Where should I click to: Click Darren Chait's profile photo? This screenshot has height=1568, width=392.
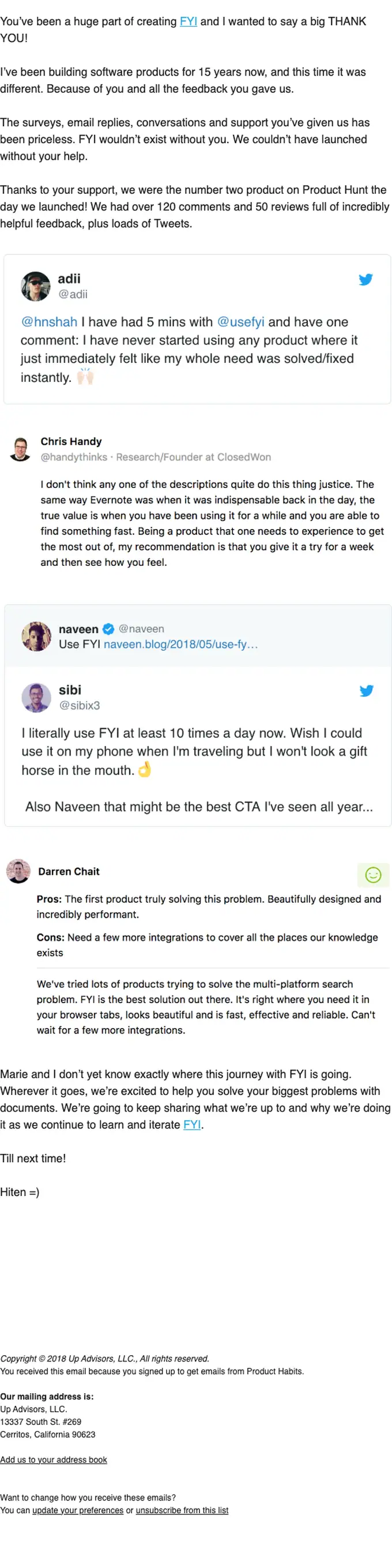[18, 871]
